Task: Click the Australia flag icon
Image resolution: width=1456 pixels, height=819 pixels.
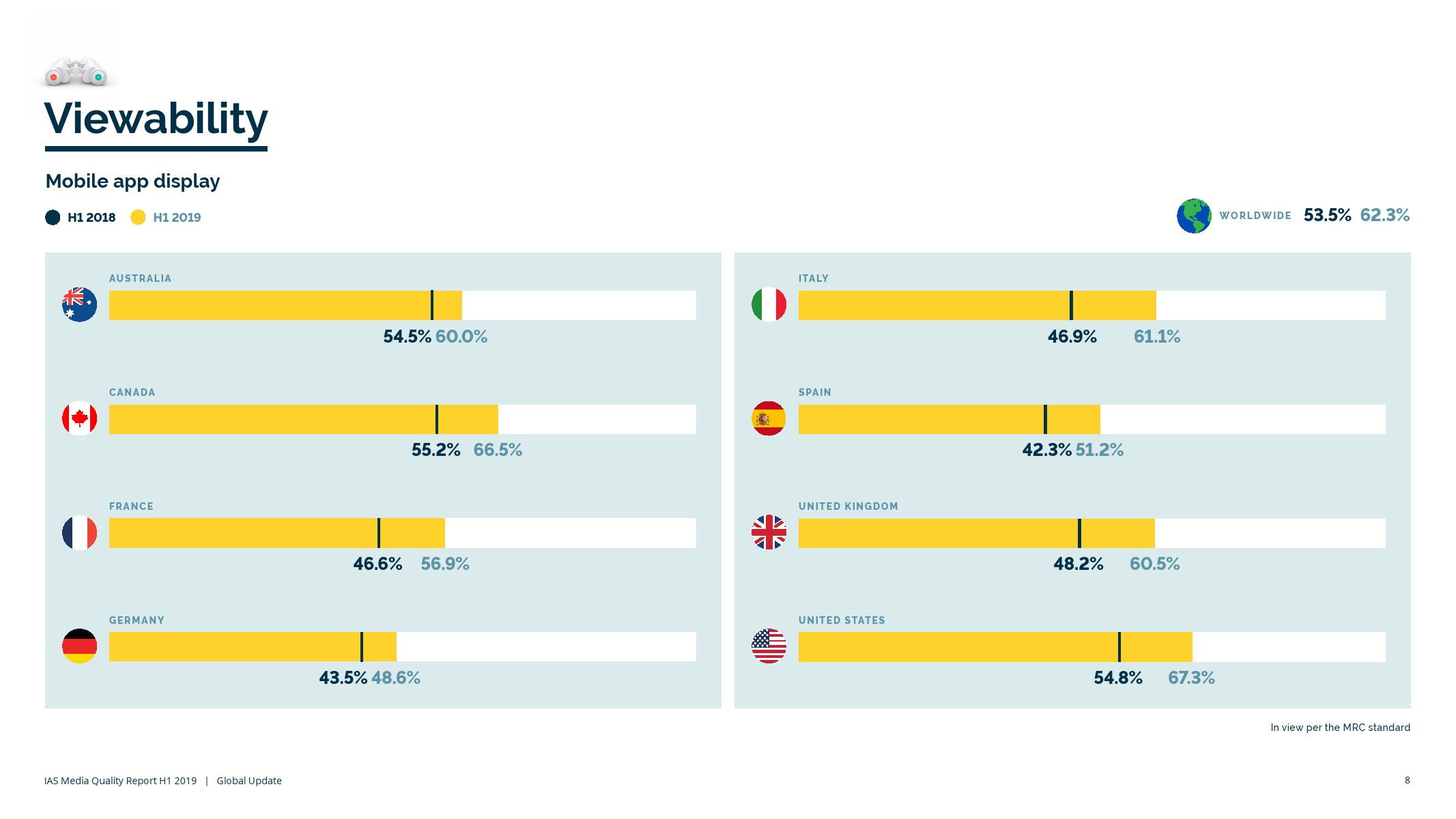Action: tap(79, 304)
